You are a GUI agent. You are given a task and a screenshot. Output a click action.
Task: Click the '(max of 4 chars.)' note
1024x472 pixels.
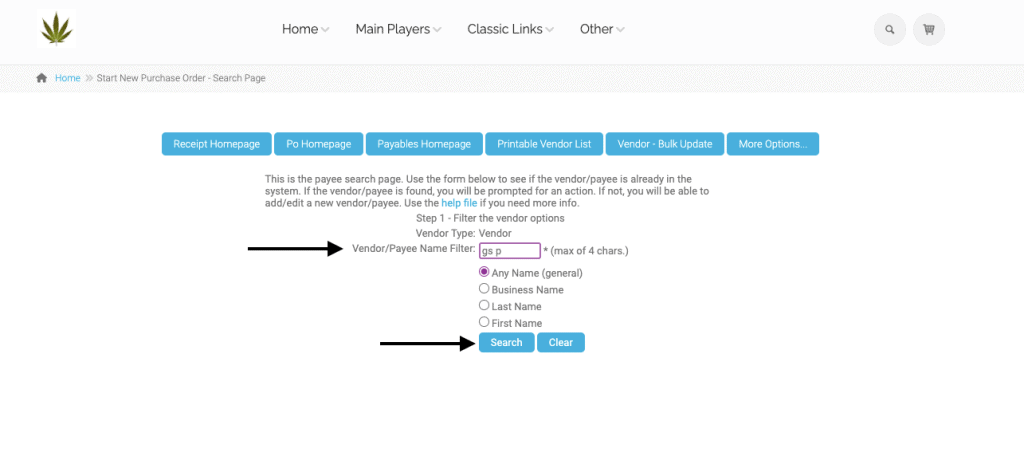tap(590, 251)
